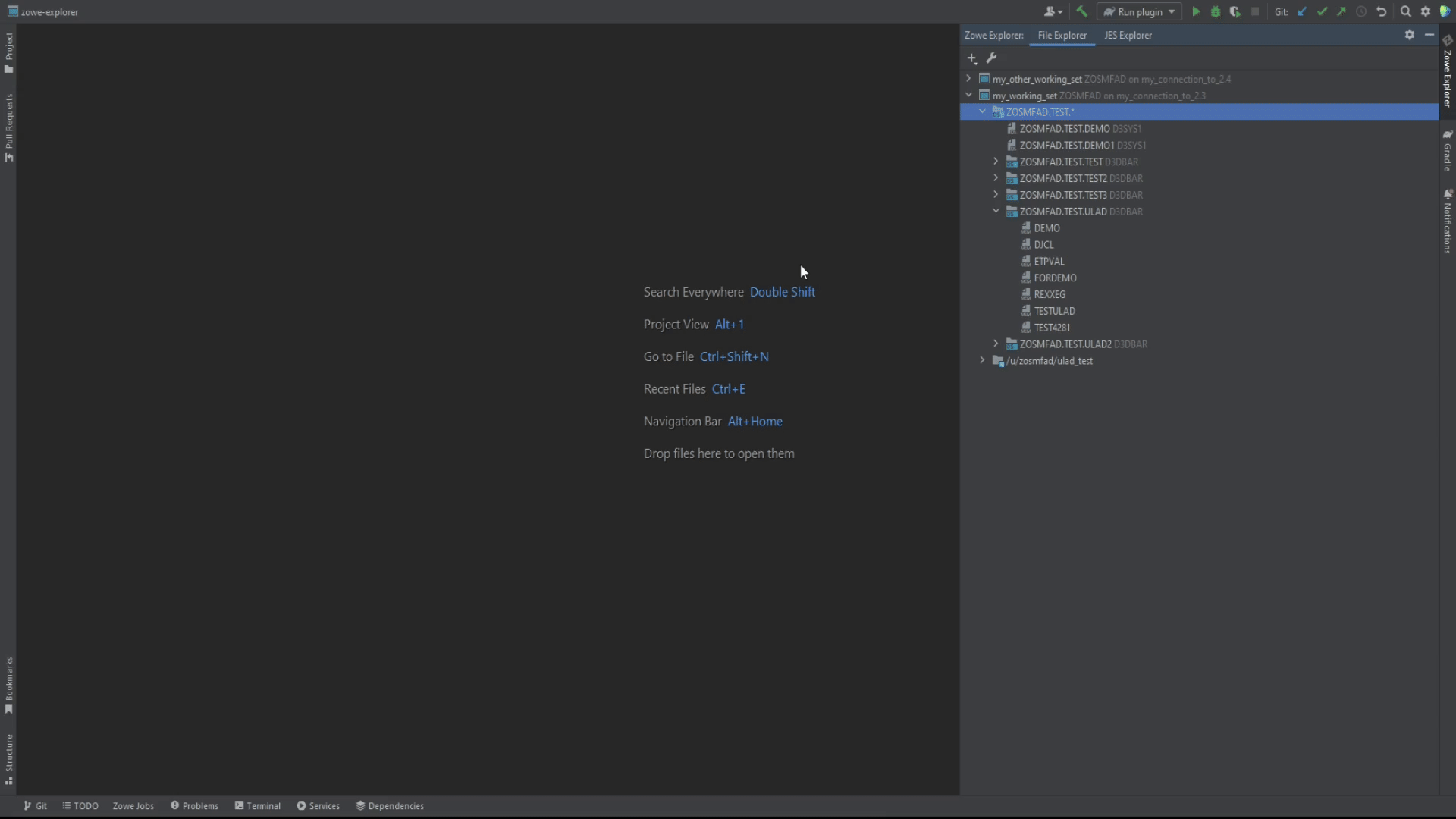Click the Debug bug icon
This screenshot has width=1456, height=819.
point(1216,11)
